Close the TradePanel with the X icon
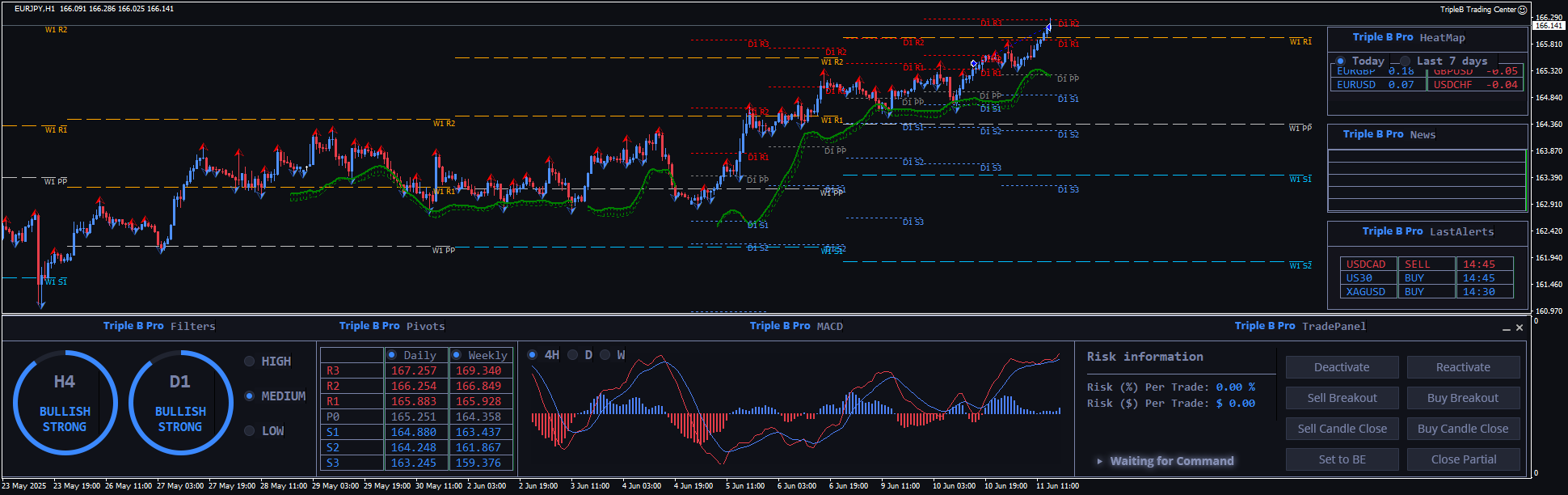1568x495 pixels. point(1520,328)
